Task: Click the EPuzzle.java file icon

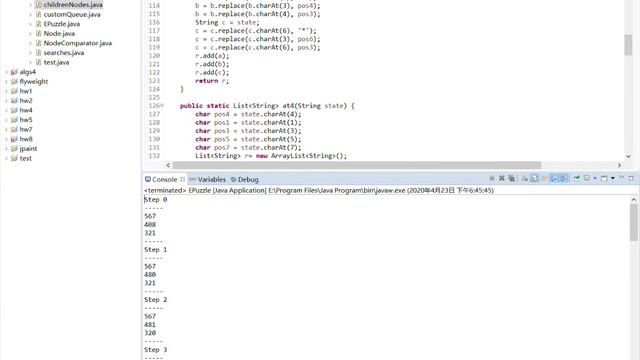Action: tap(38, 24)
